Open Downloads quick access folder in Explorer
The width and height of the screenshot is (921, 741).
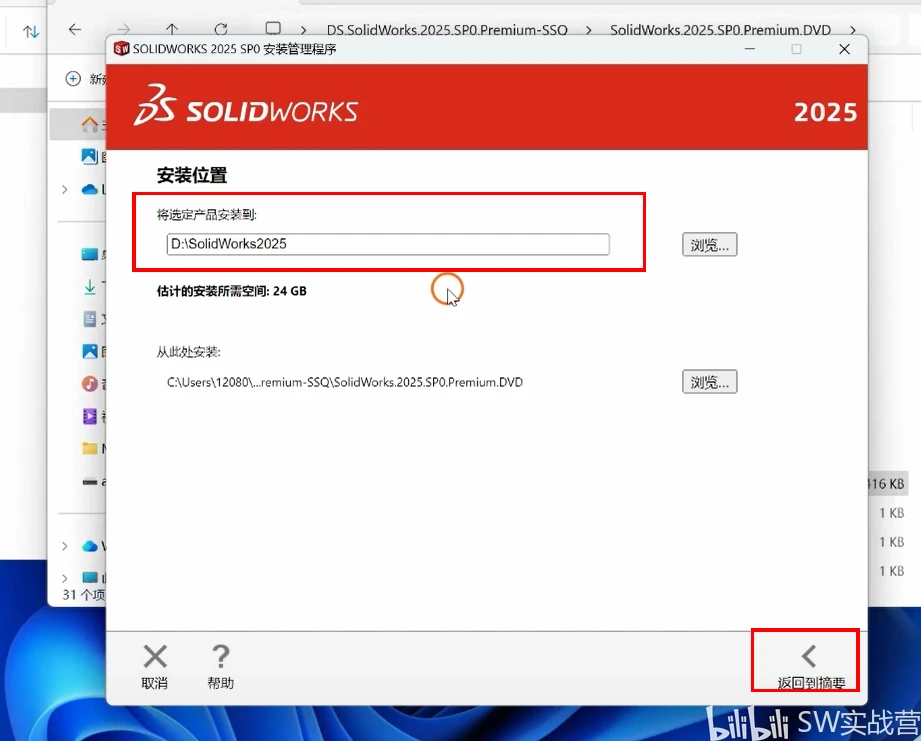pos(90,287)
